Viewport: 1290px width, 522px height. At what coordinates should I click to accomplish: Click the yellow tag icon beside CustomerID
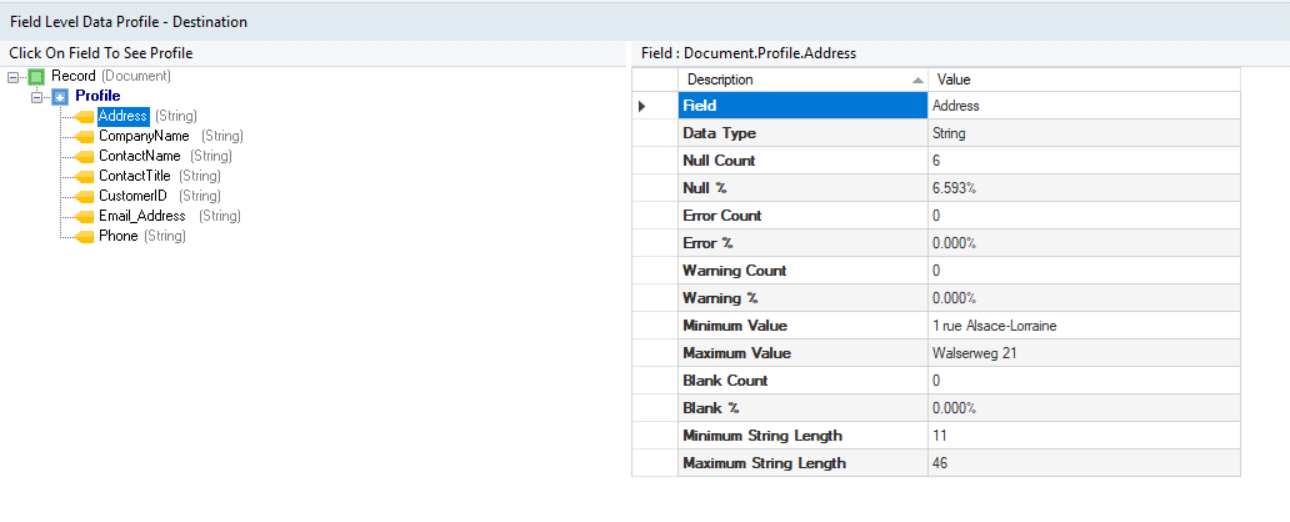pyautogui.click(x=84, y=197)
